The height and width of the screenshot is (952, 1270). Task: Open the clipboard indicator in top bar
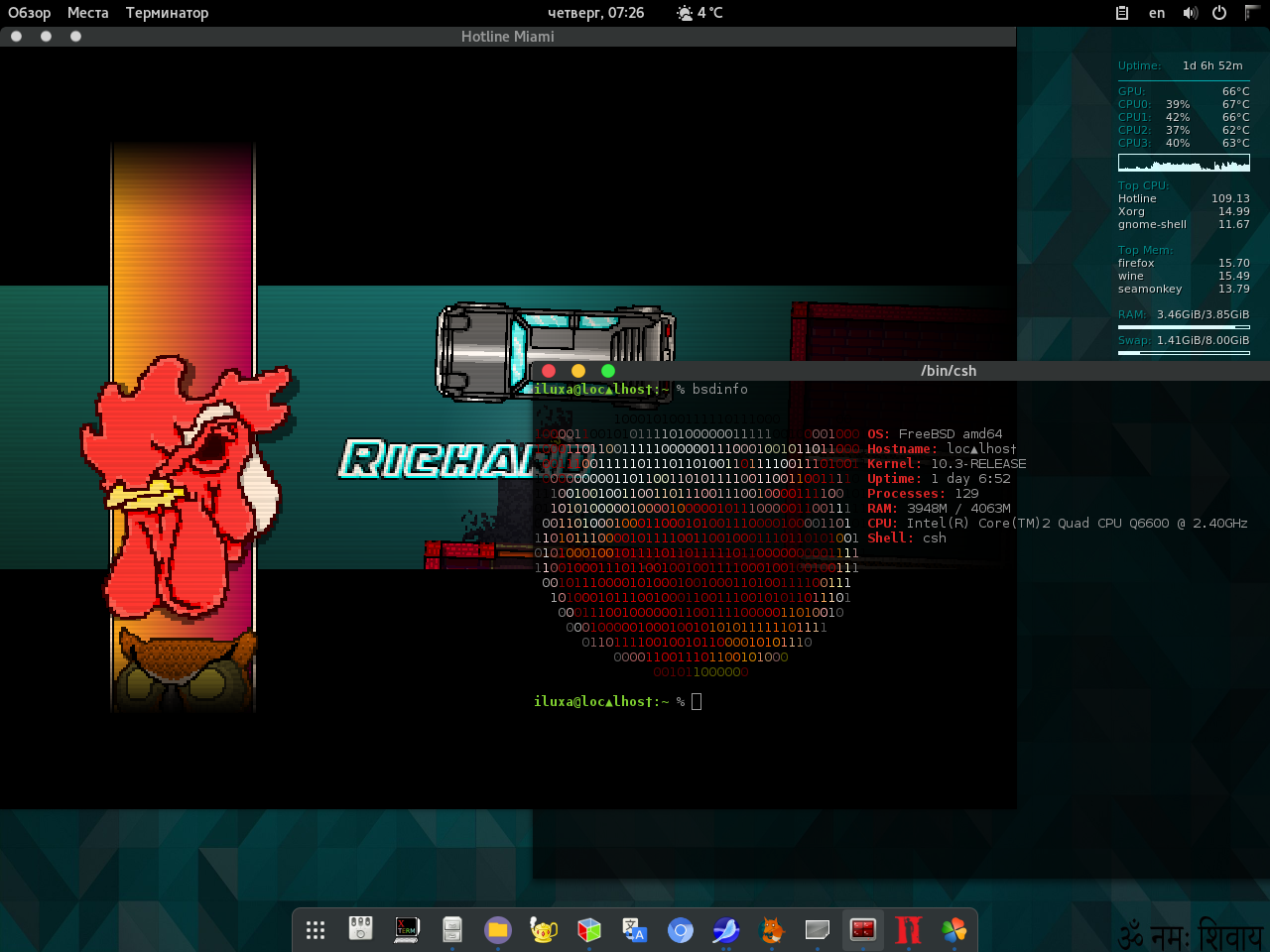click(1122, 13)
